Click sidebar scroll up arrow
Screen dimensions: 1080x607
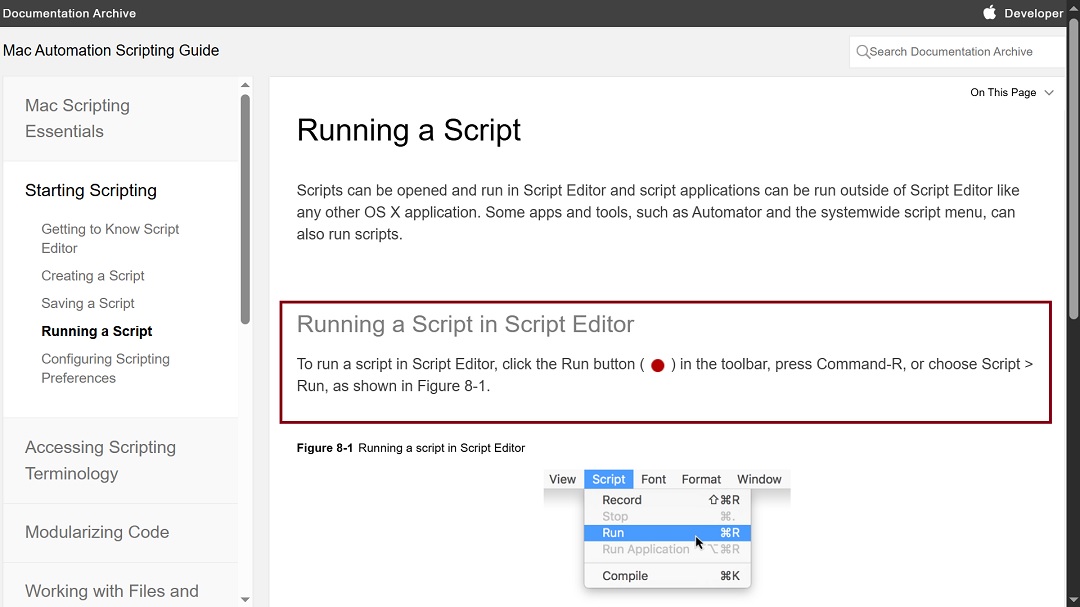click(x=245, y=85)
